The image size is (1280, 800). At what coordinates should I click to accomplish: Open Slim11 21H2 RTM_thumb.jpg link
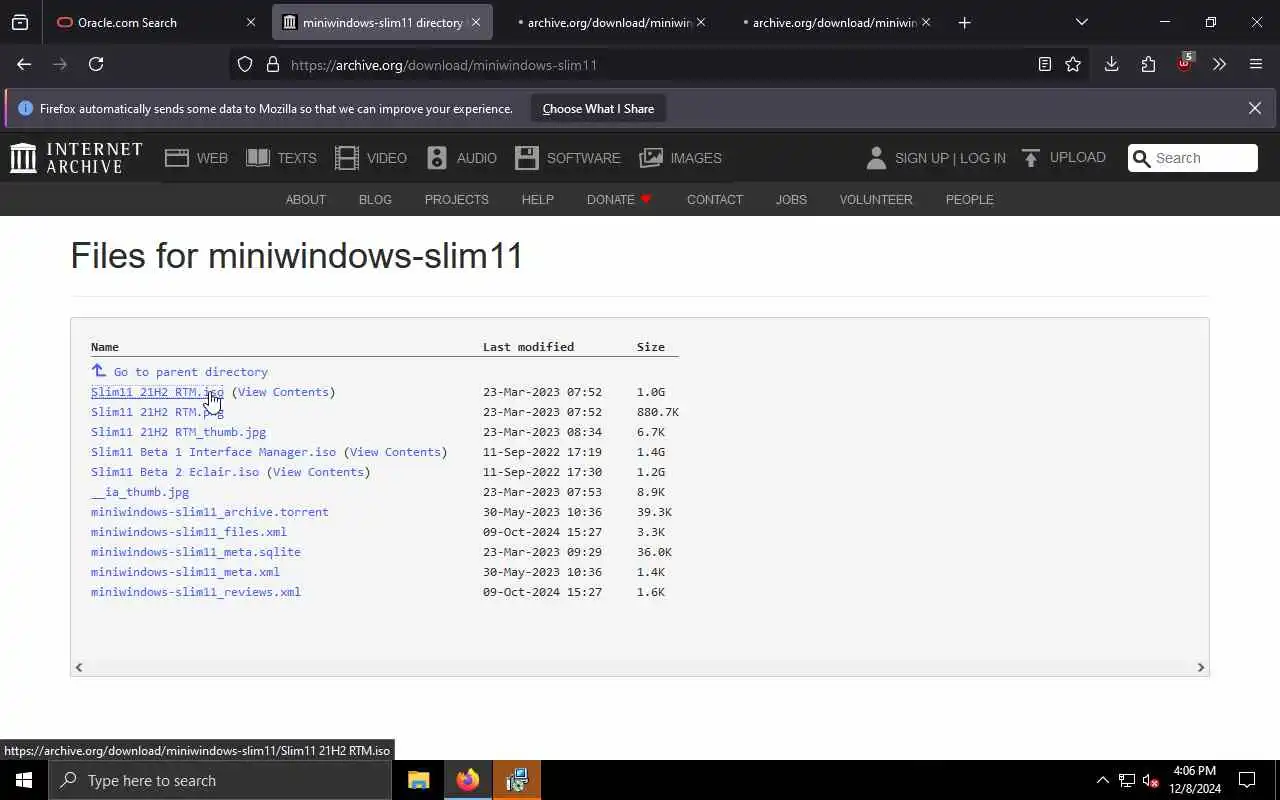click(178, 432)
